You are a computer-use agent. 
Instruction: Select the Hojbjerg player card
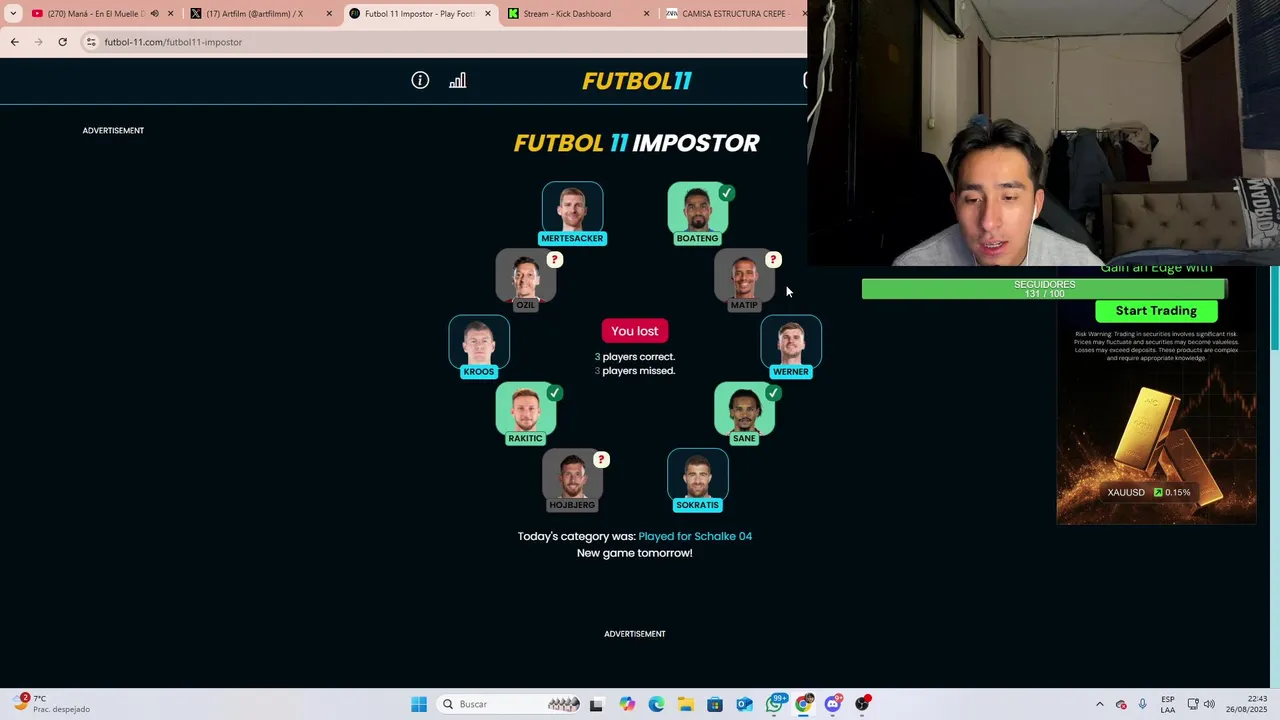pyautogui.click(x=572, y=480)
